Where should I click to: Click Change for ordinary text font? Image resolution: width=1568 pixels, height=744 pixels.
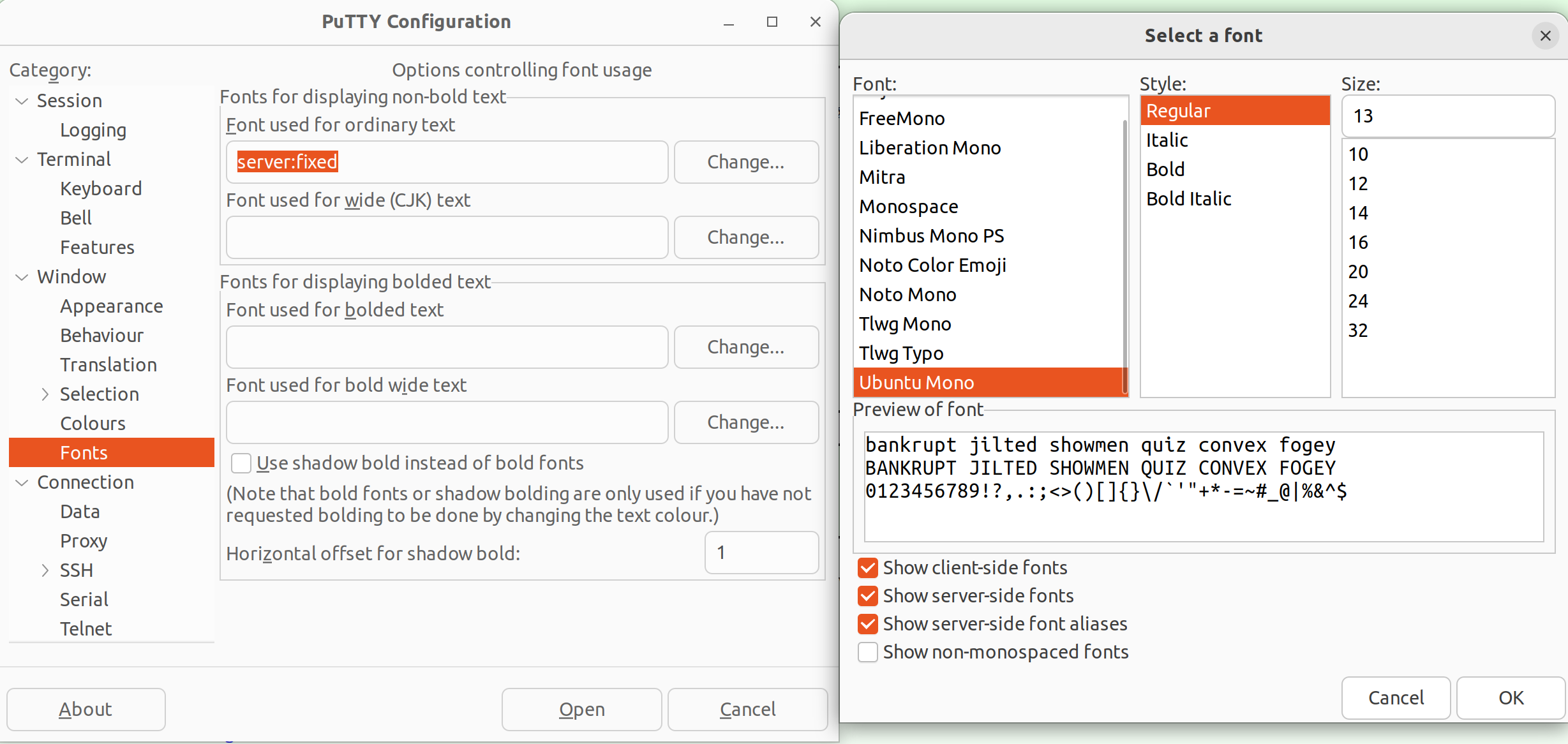pos(745,162)
